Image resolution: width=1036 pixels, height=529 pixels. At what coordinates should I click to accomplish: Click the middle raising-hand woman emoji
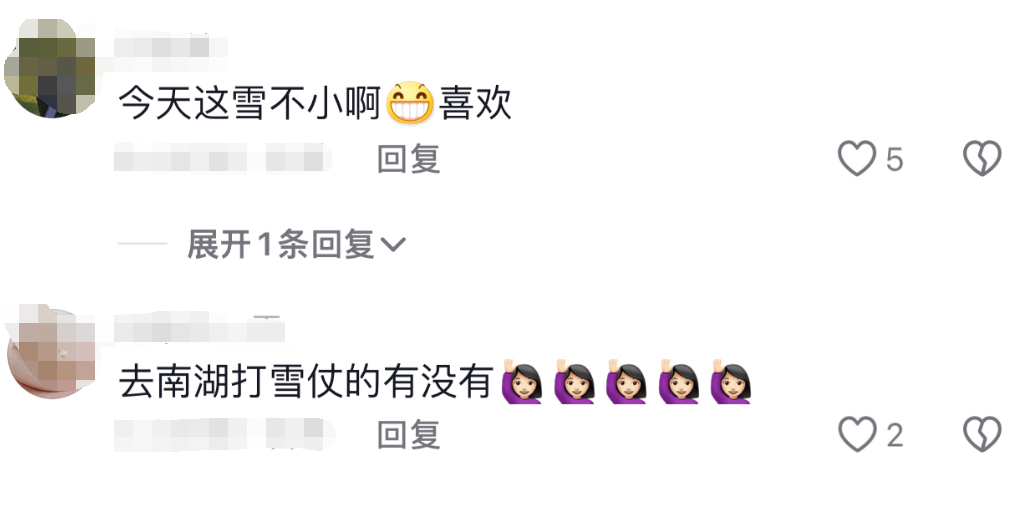[626, 382]
